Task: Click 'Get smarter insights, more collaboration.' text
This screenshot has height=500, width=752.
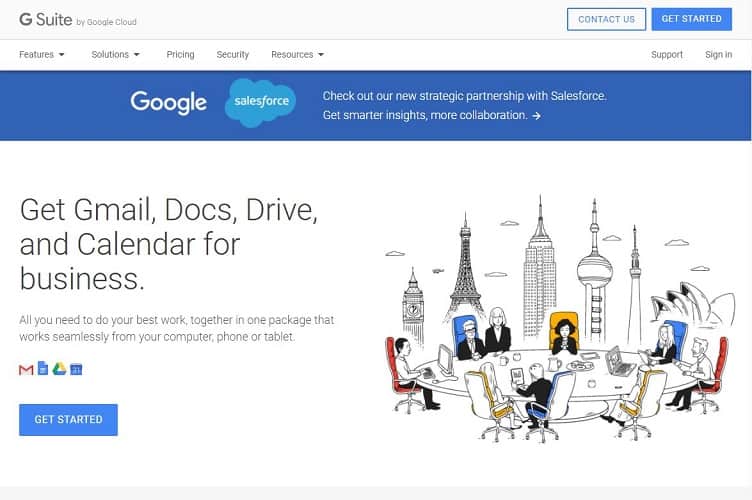Action: pos(425,116)
